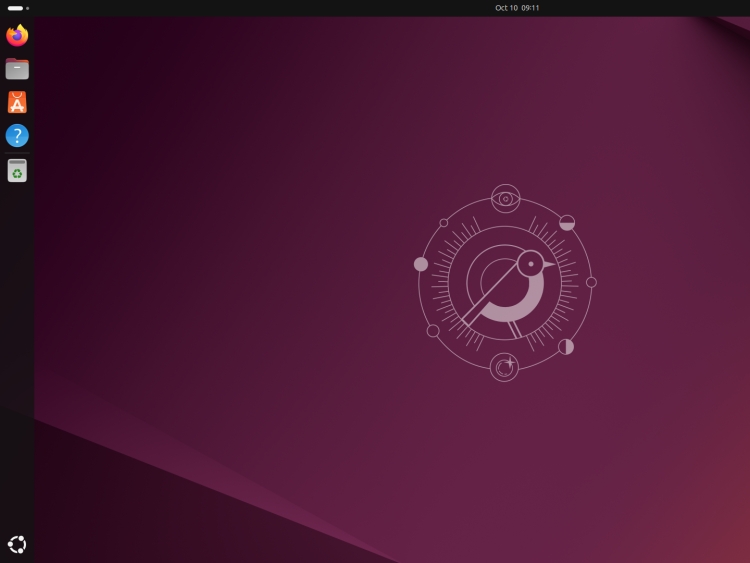Click the half-shaded circle at emblem's lower right
Viewport: 750px width, 563px height.
coord(566,347)
